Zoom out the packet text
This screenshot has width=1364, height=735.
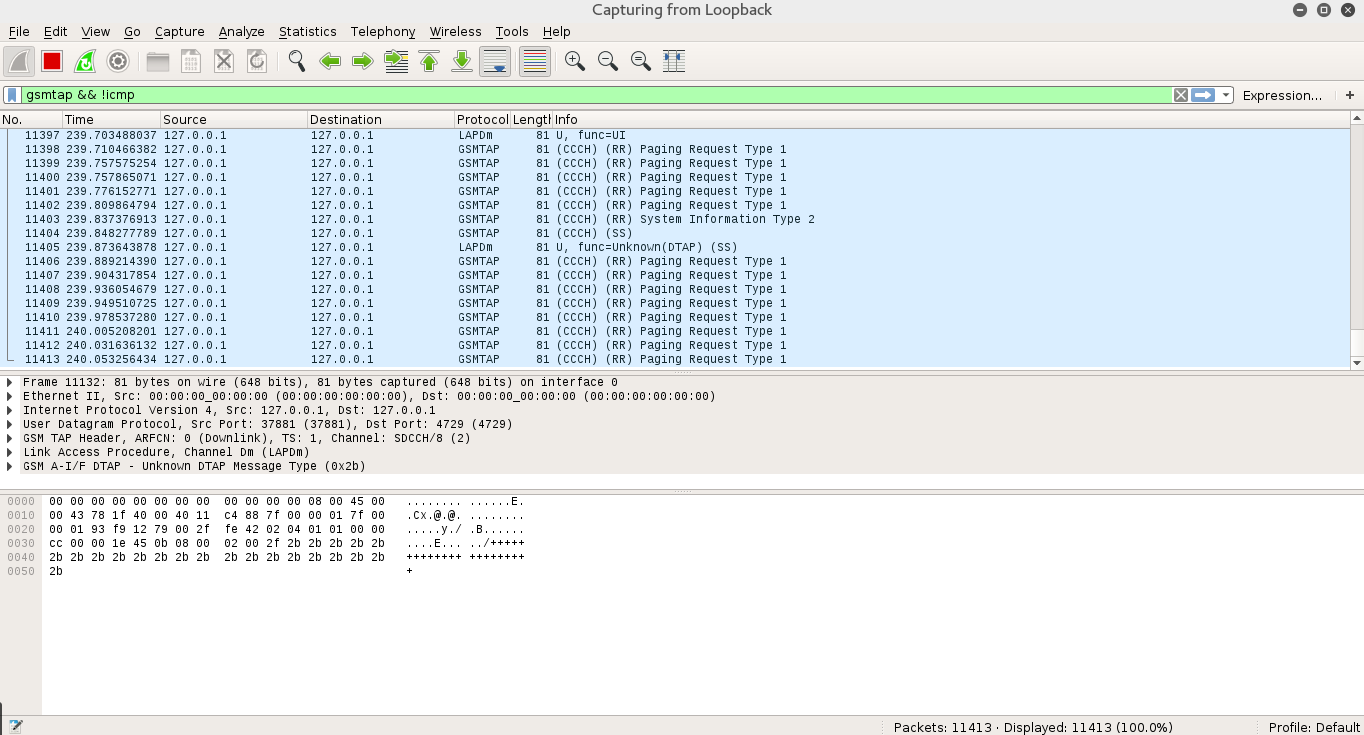(608, 61)
